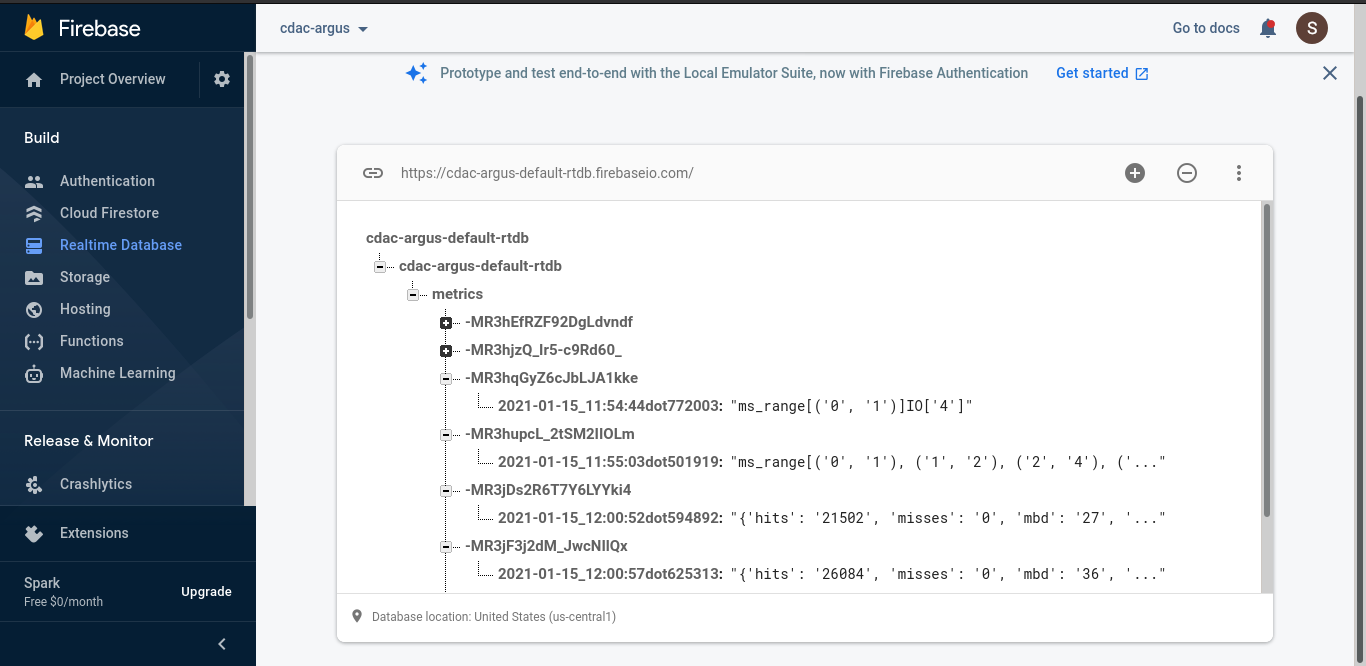The width and height of the screenshot is (1366, 666).
Task: Click Get started link in banner
Action: point(1102,73)
